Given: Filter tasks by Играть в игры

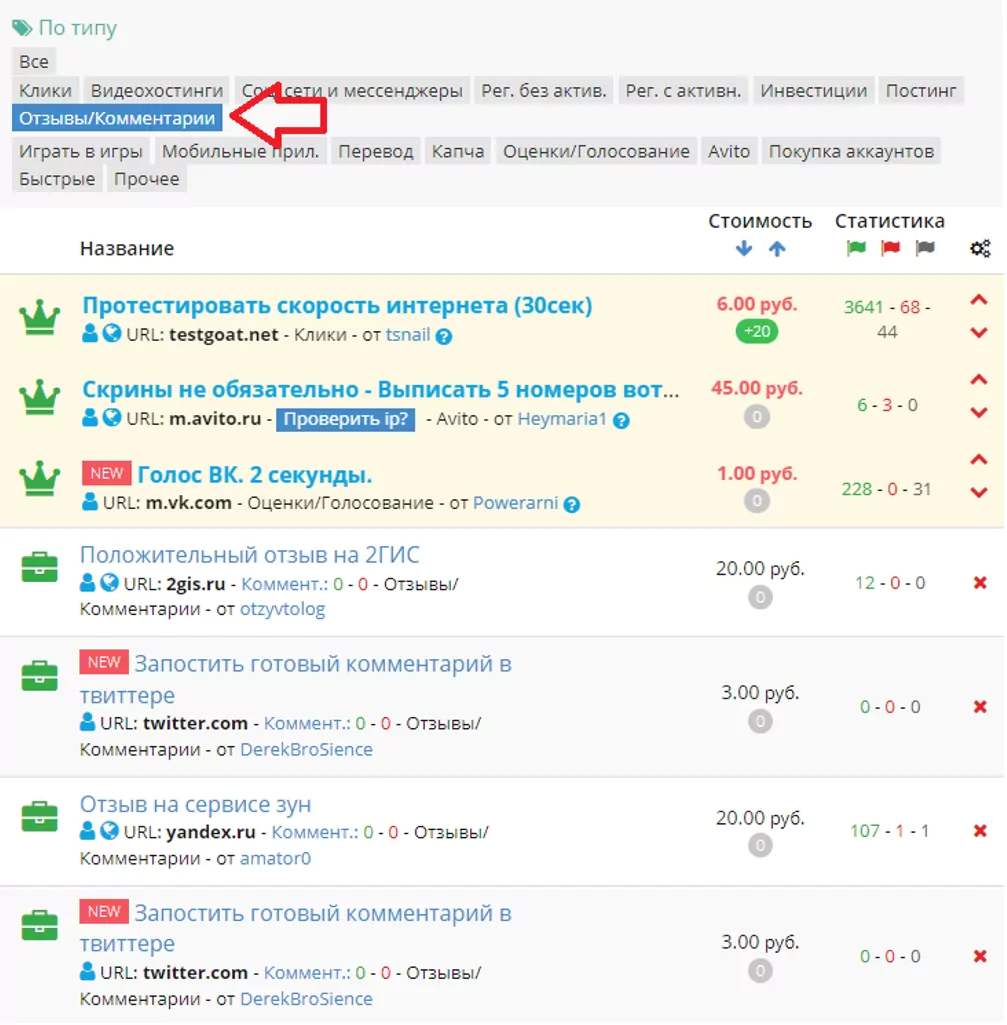Looking at the screenshot, I should click(81, 151).
